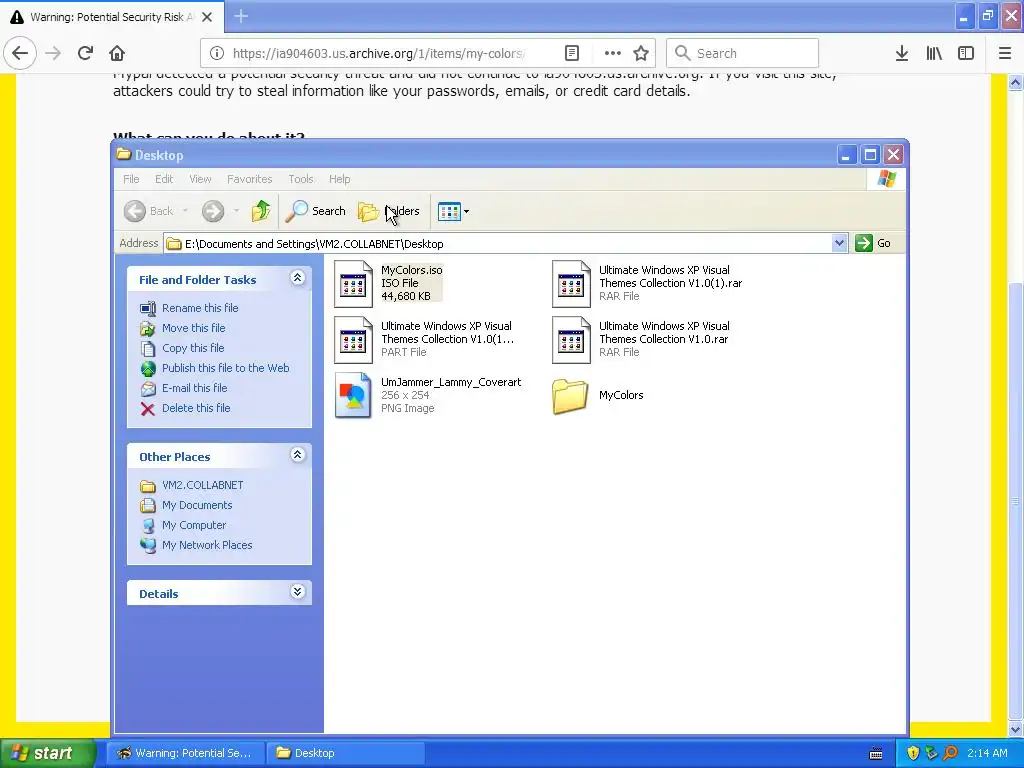This screenshot has width=1024, height=768.
Task: Open Edit menu in Explorer
Action: pyautogui.click(x=164, y=179)
